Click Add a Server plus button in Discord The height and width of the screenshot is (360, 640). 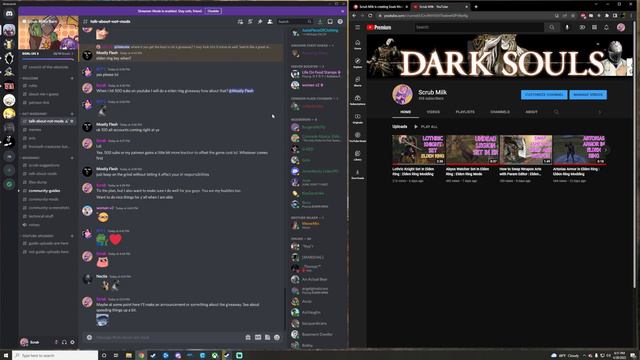pos(9,170)
